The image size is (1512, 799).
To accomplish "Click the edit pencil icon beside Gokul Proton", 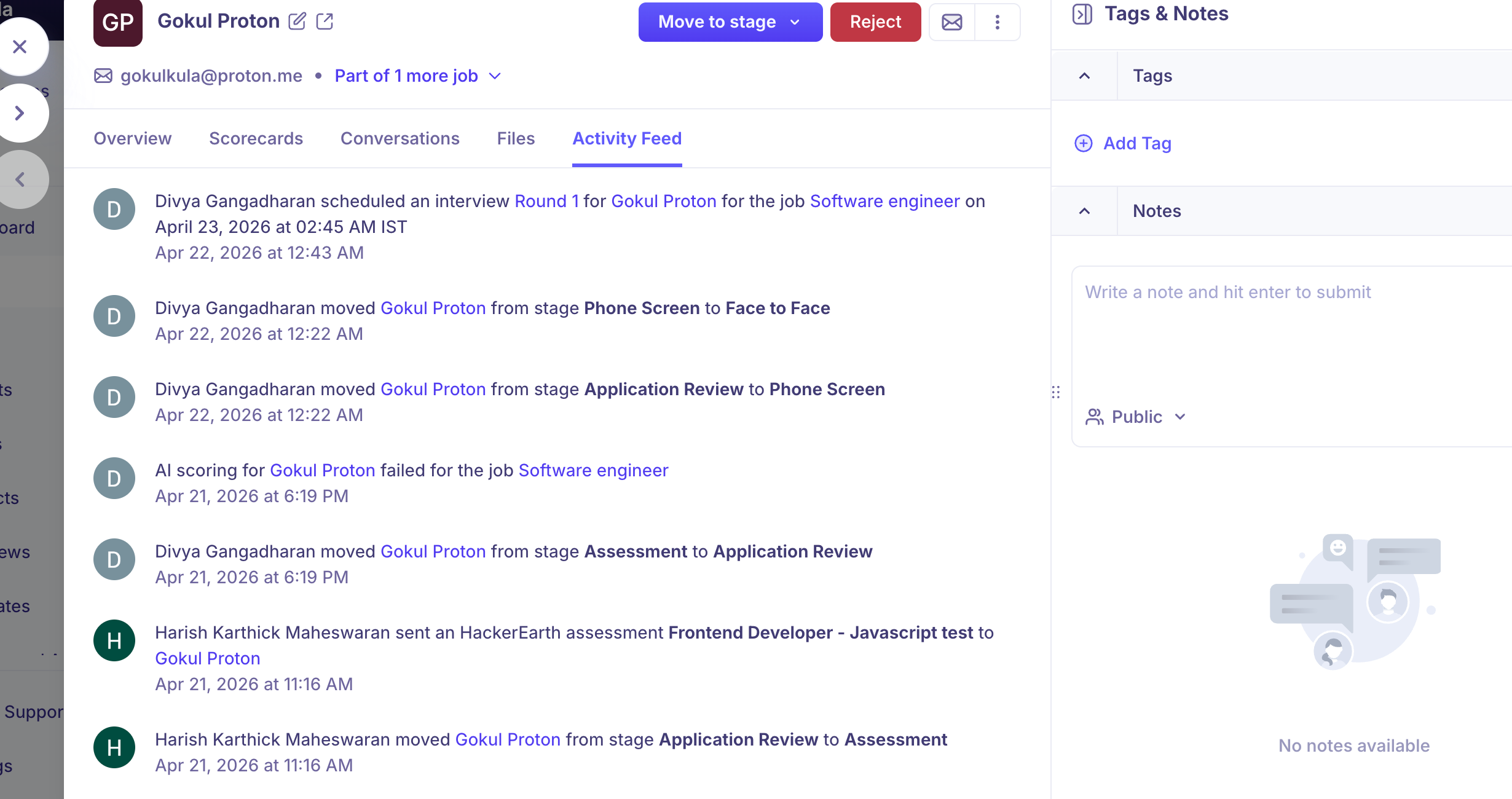I will point(297,22).
